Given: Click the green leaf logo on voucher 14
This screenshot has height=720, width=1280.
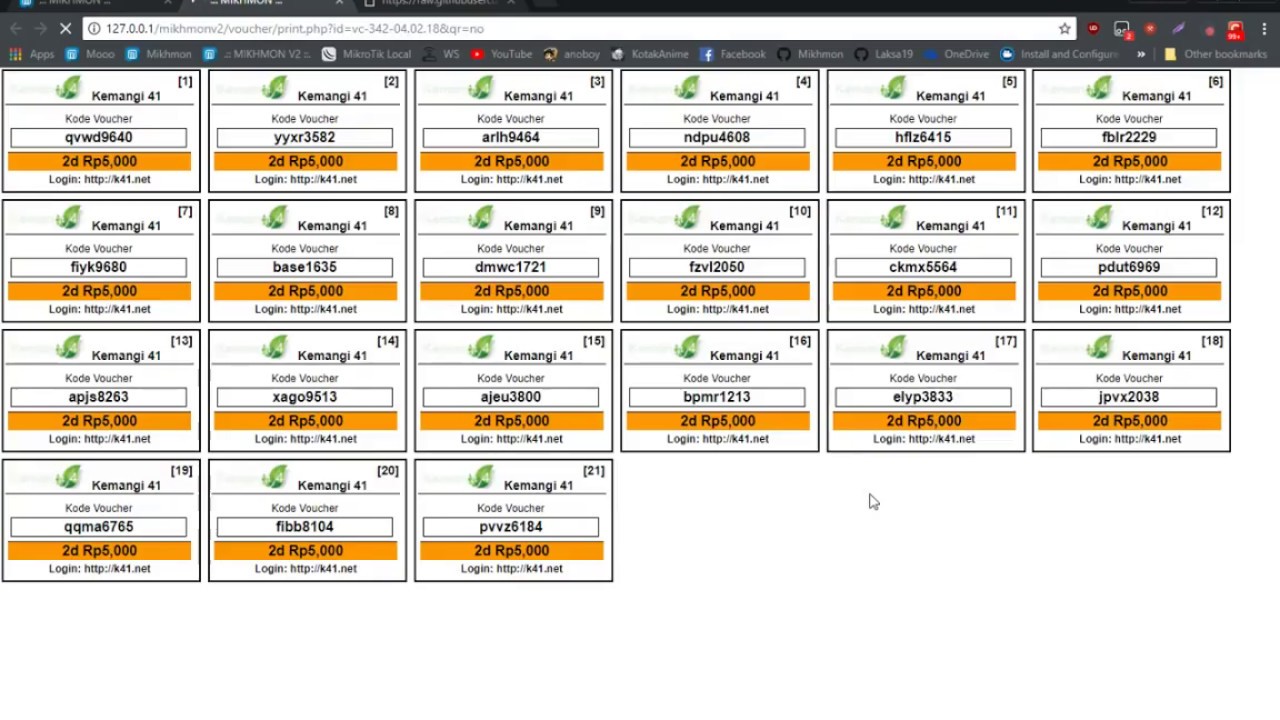Looking at the screenshot, I should coord(274,349).
